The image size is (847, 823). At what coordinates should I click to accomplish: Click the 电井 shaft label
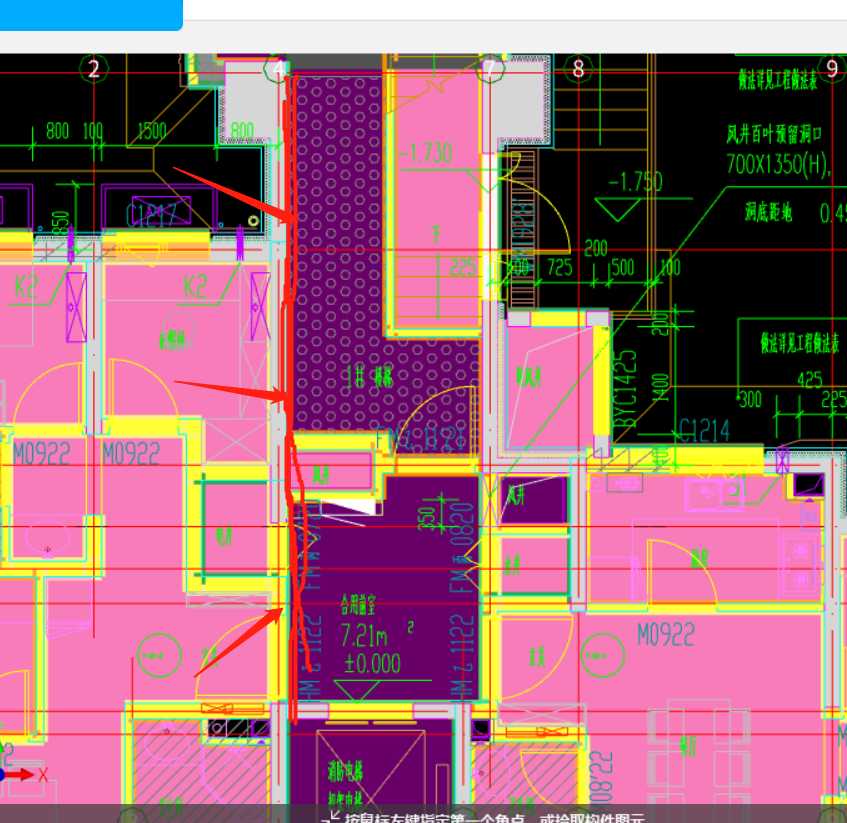[x=224, y=536]
